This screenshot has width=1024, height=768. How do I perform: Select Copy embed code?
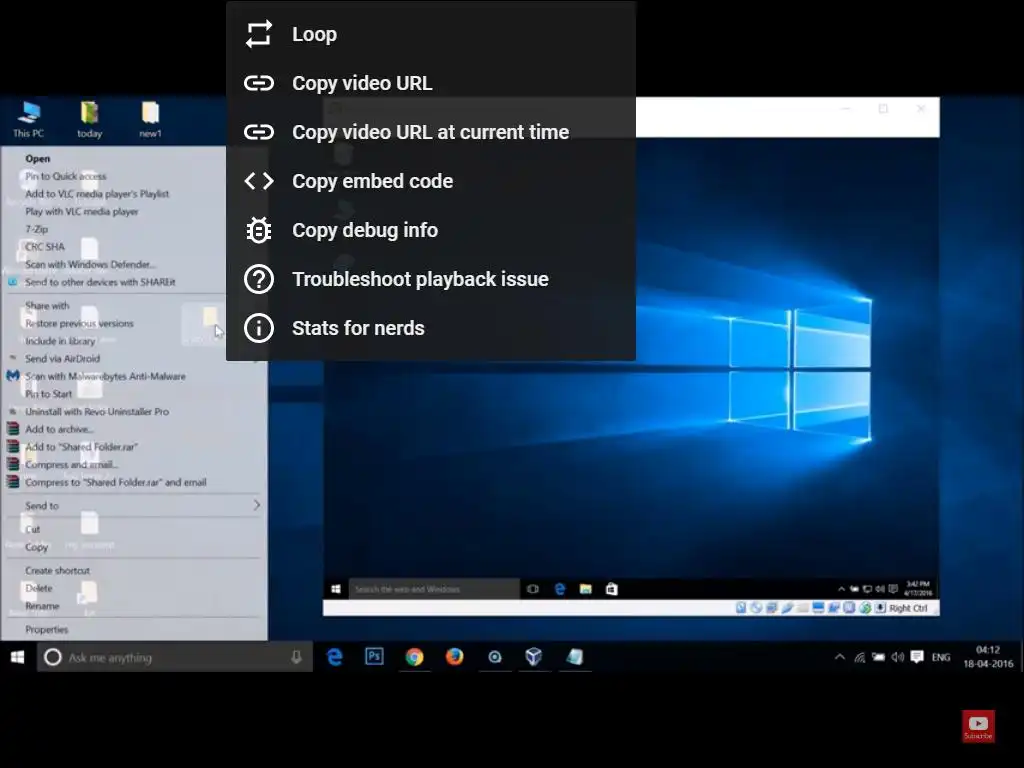click(431, 181)
